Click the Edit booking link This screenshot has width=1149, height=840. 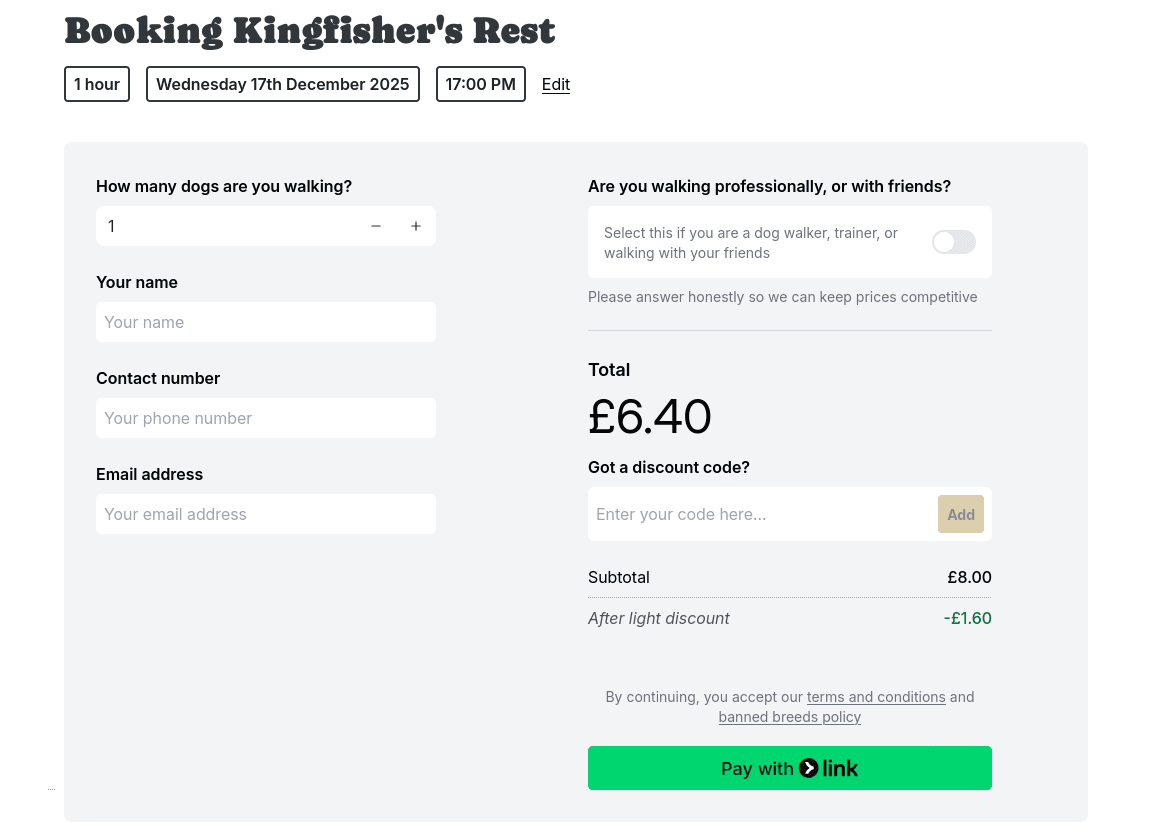[x=556, y=84]
